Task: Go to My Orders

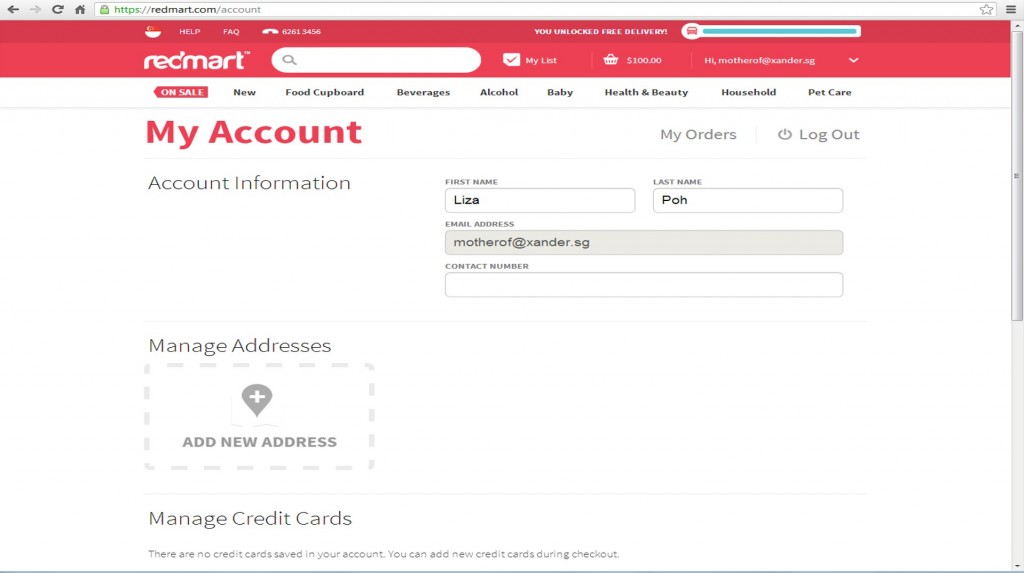Action: [698, 134]
